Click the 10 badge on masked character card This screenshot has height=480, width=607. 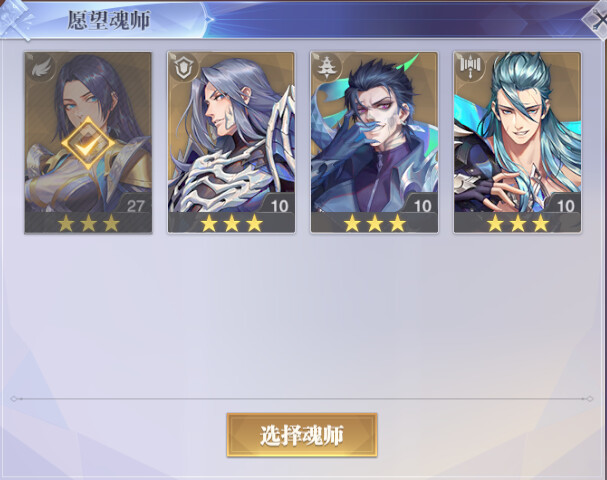click(422, 206)
